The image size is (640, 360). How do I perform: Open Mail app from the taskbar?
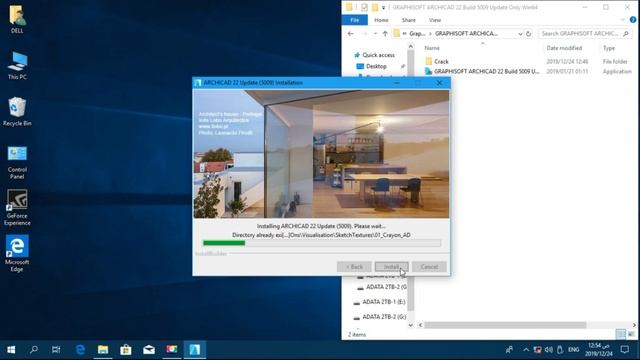pos(149,350)
